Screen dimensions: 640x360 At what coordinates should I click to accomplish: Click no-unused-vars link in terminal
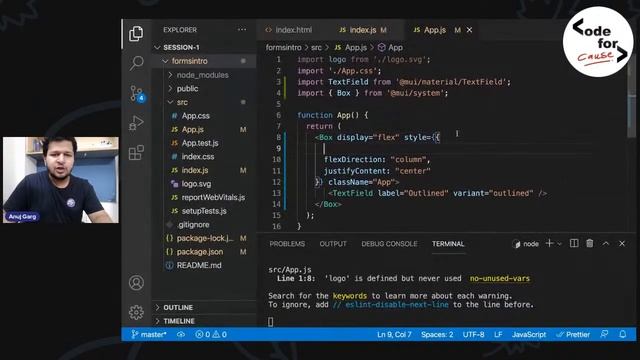coord(500,278)
